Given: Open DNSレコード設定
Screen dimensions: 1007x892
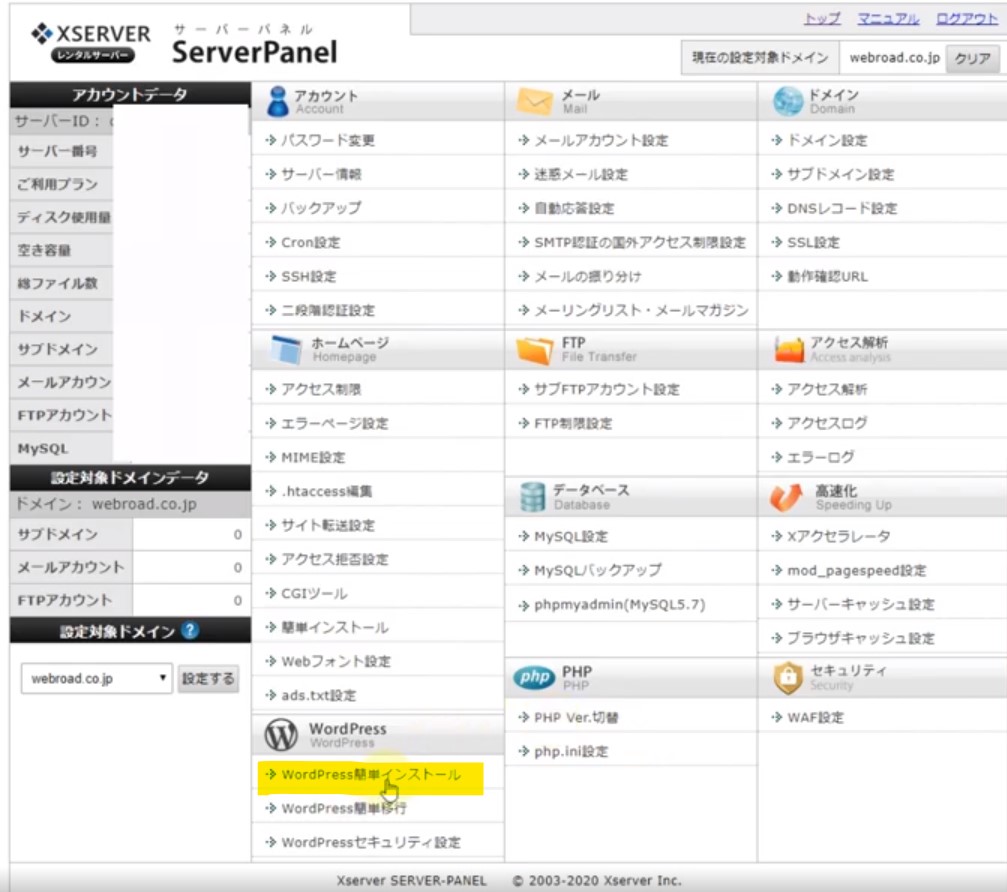Looking at the screenshot, I should (x=842, y=208).
